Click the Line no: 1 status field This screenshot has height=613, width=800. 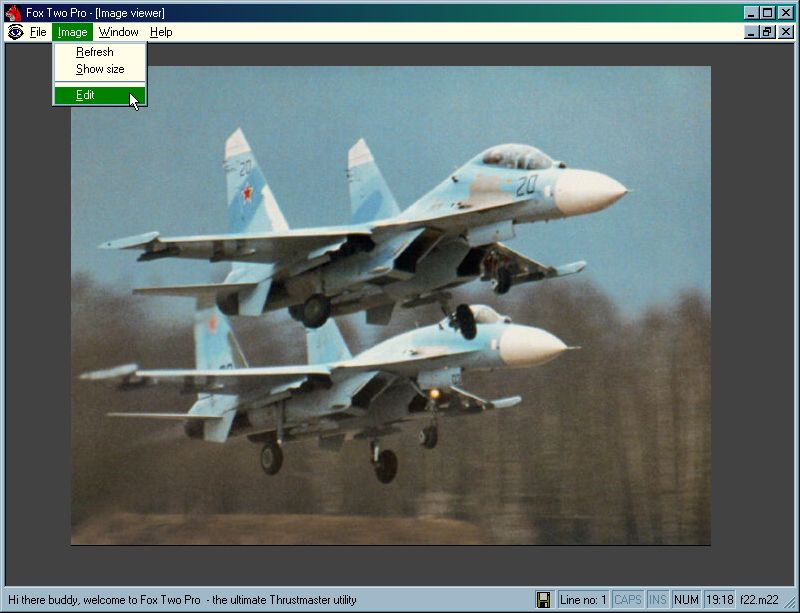tap(583, 600)
